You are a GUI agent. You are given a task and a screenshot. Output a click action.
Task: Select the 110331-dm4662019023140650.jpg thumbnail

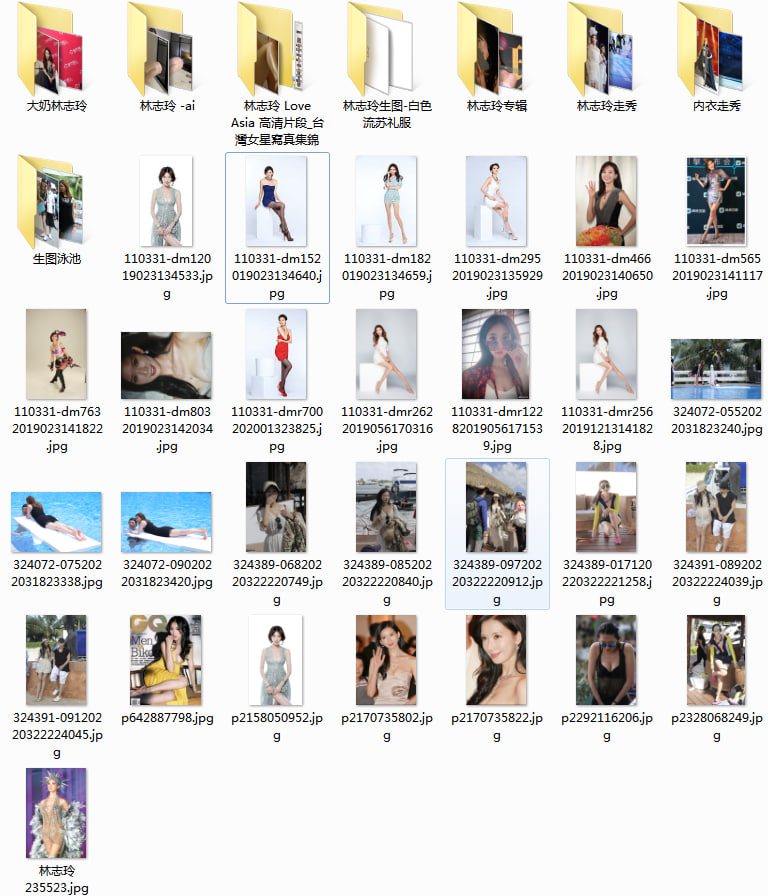(x=606, y=201)
